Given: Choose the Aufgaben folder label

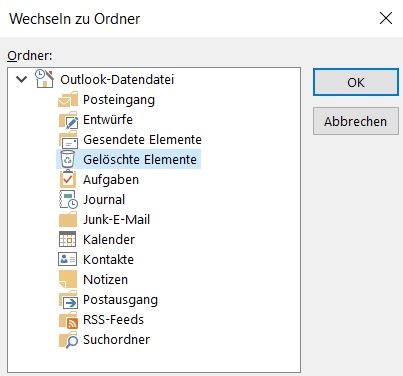Looking at the screenshot, I should 111,180.
